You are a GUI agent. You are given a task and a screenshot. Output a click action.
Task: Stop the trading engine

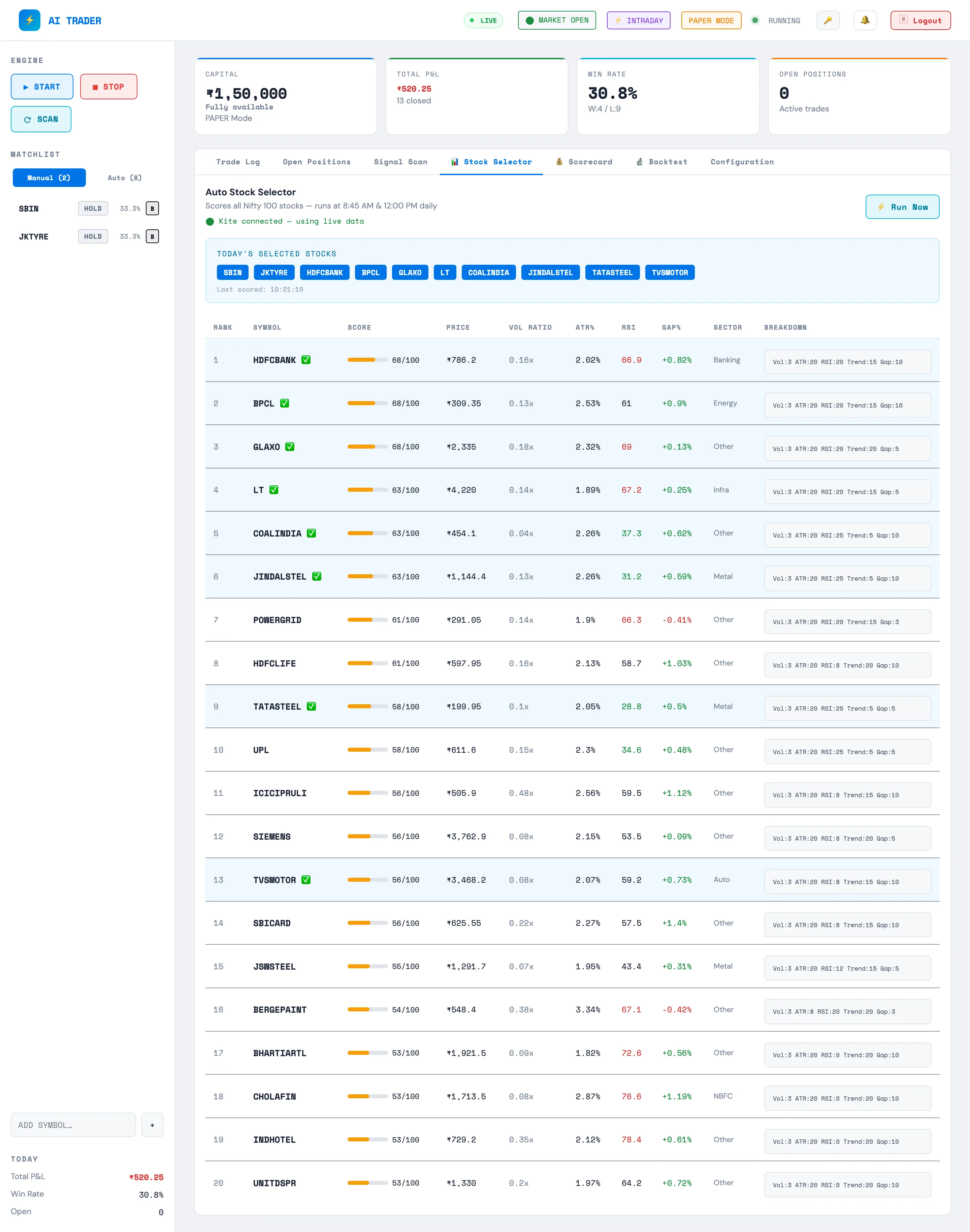(108, 86)
